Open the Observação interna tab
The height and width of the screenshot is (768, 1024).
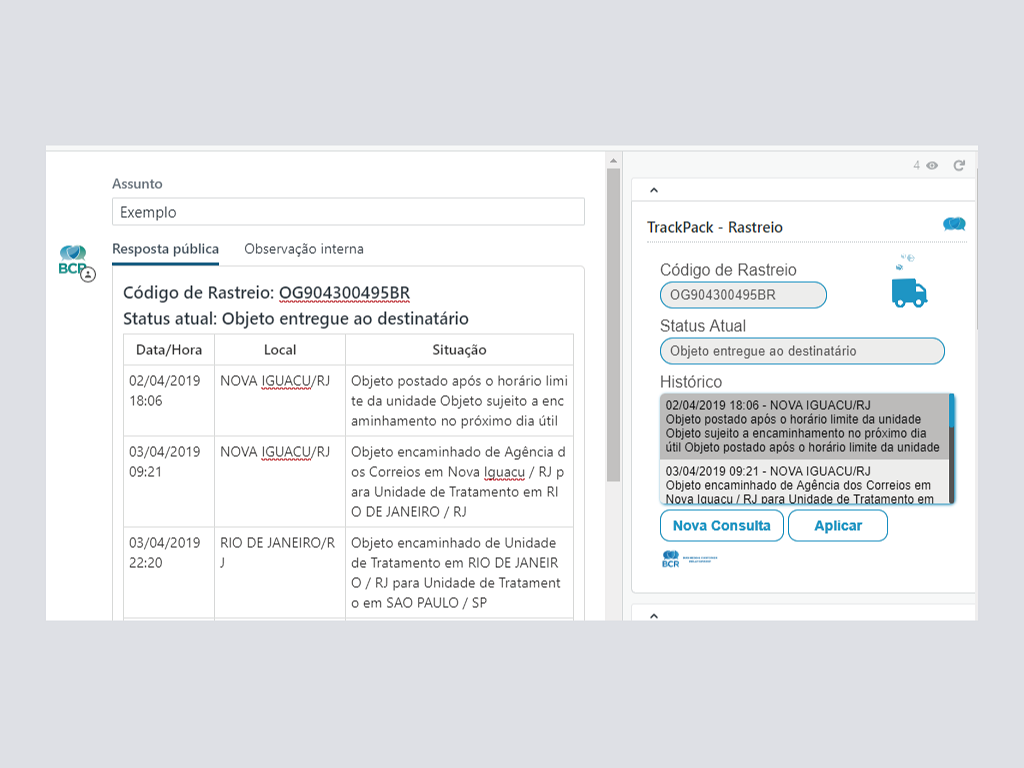[304, 249]
